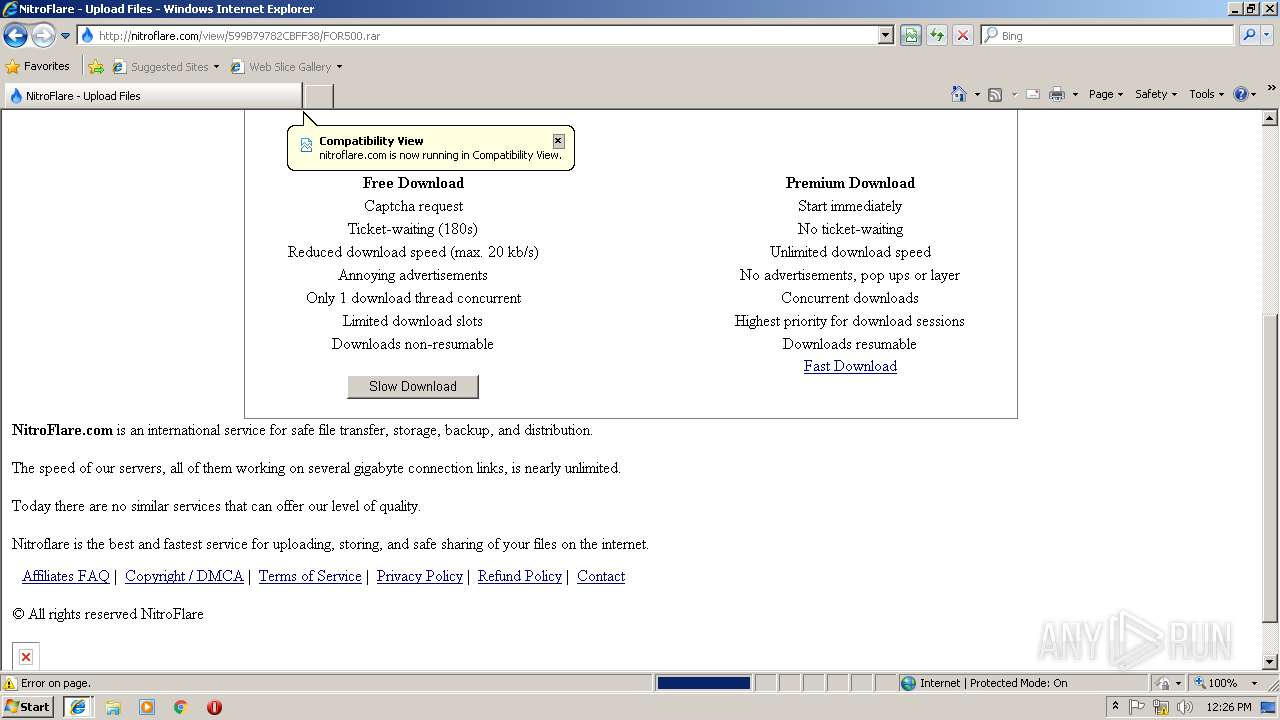Click the Slow Download button

pos(413,386)
